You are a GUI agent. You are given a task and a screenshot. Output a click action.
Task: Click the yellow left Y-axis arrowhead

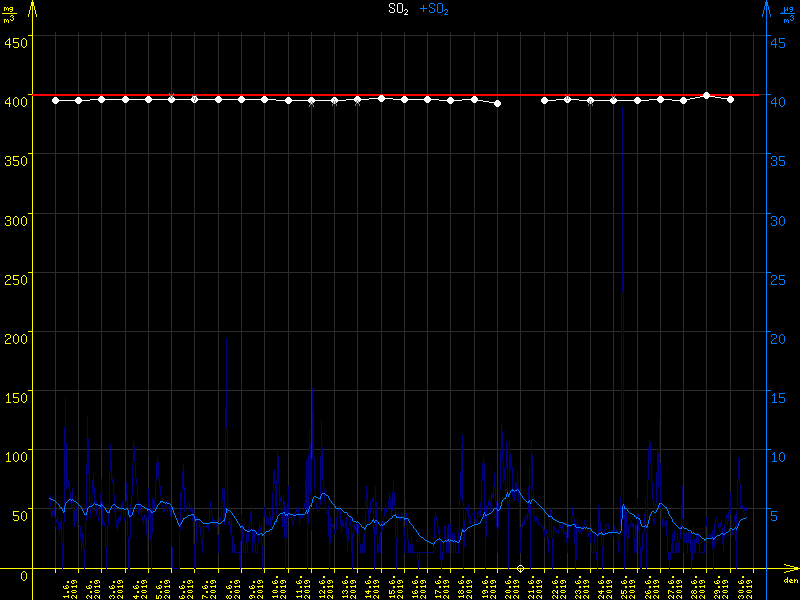coord(33,8)
